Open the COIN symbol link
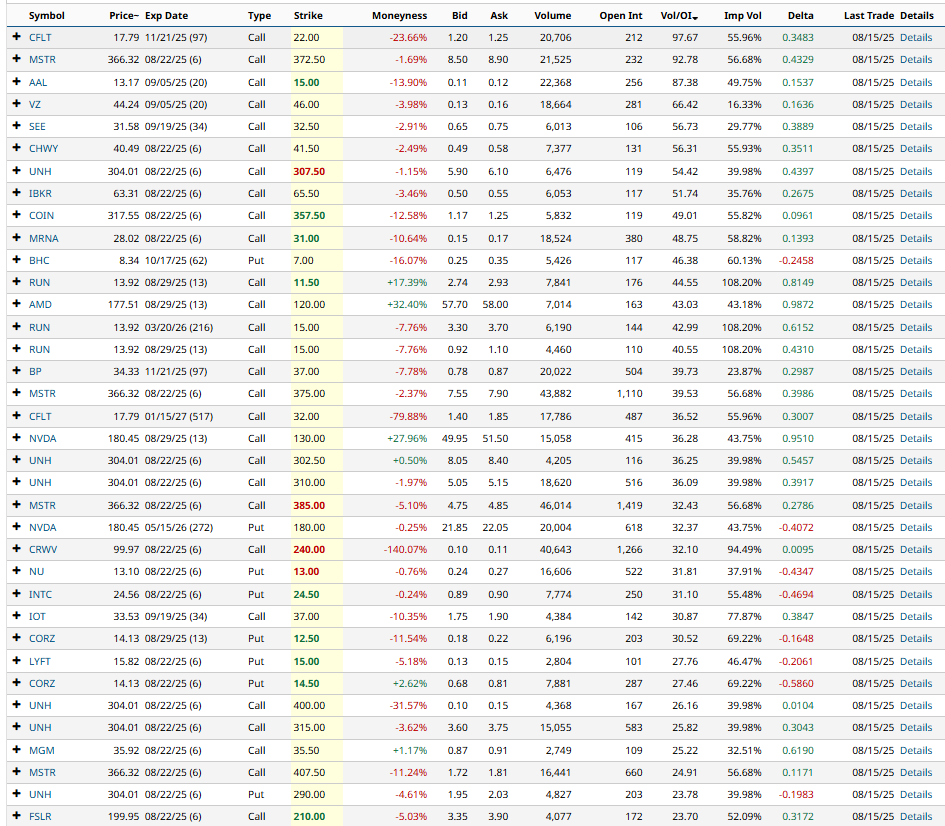 [x=42, y=215]
